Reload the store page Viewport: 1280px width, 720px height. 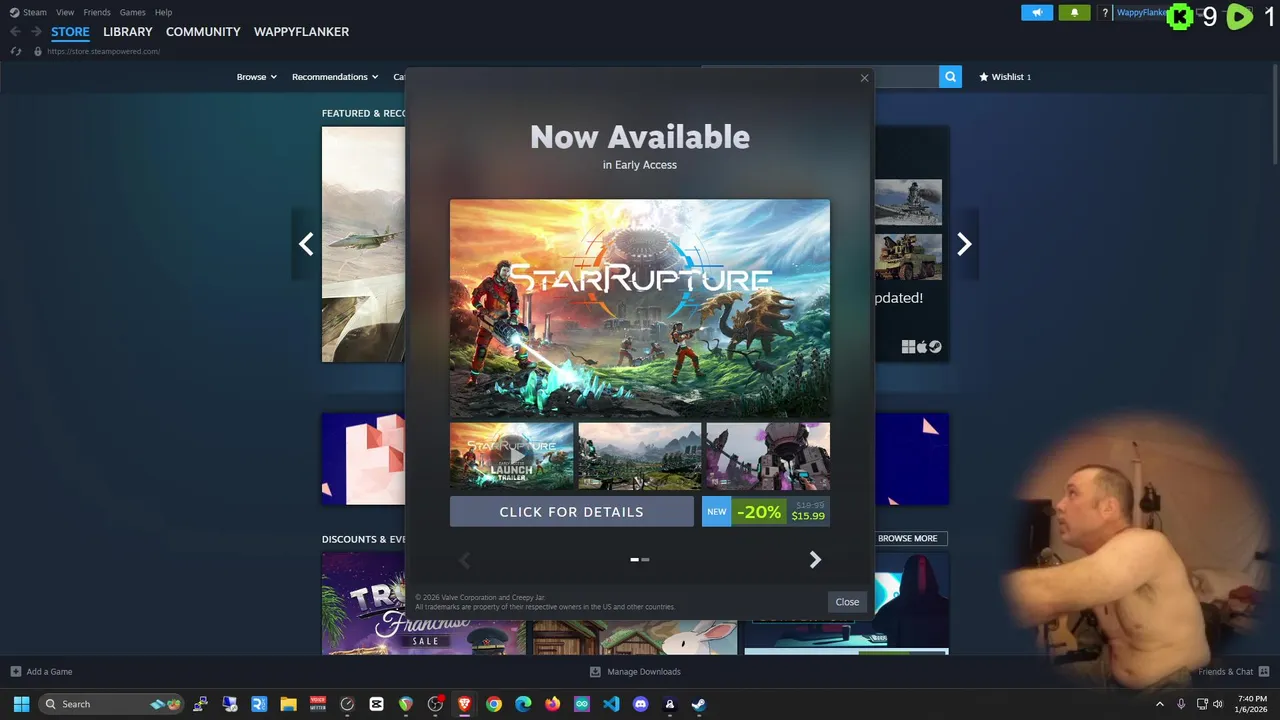[x=15, y=51]
